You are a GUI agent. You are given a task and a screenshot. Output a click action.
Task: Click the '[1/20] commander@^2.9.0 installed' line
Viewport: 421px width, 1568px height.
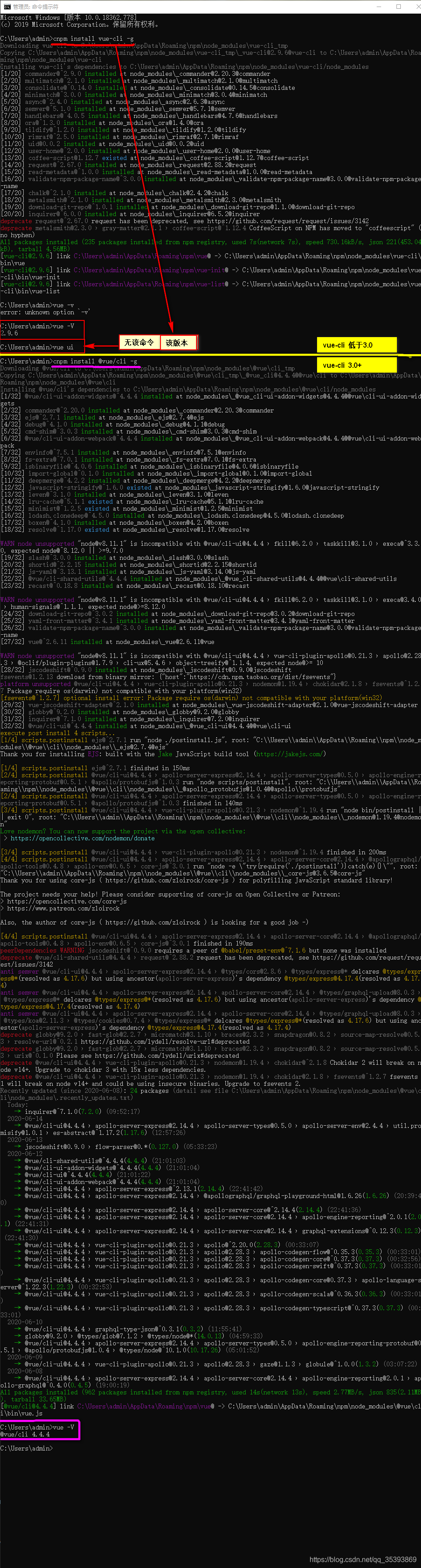click(135, 74)
